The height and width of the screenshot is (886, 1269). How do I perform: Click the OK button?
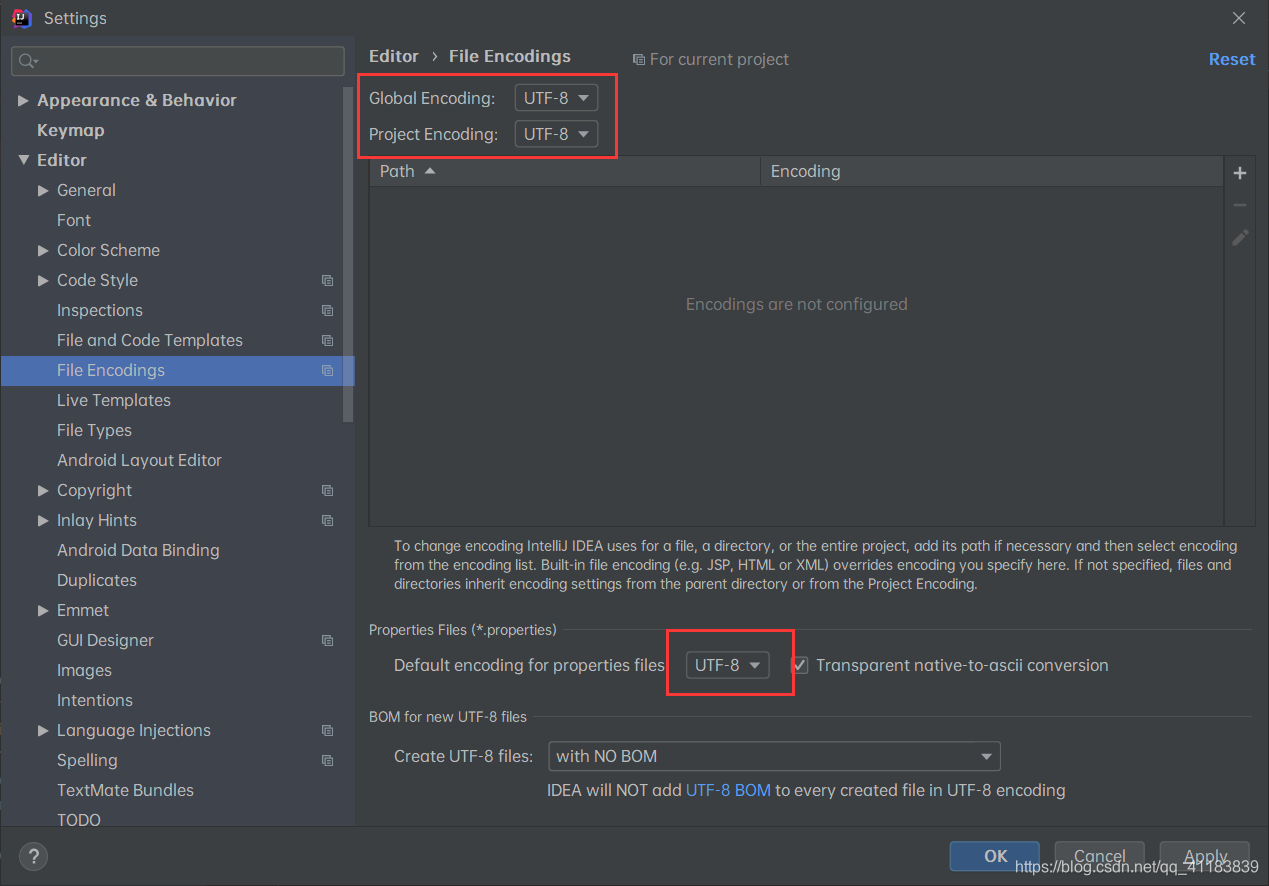pyautogui.click(x=996, y=856)
